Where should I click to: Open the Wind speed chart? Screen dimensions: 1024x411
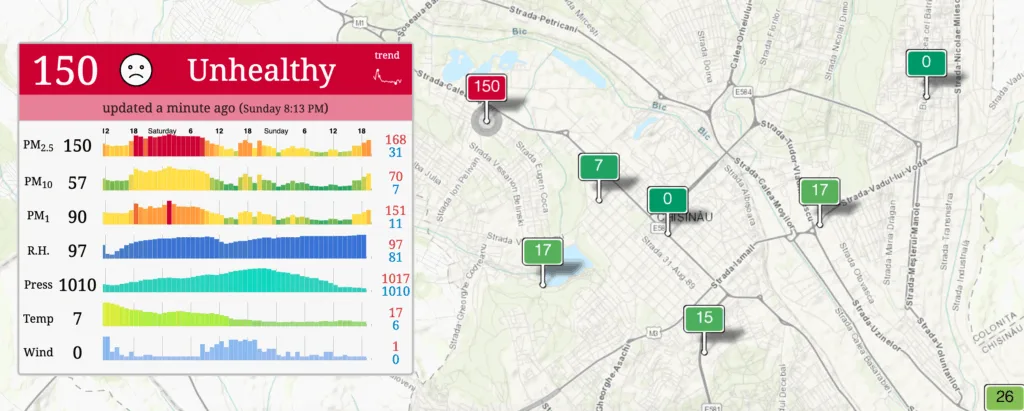click(x=236, y=350)
